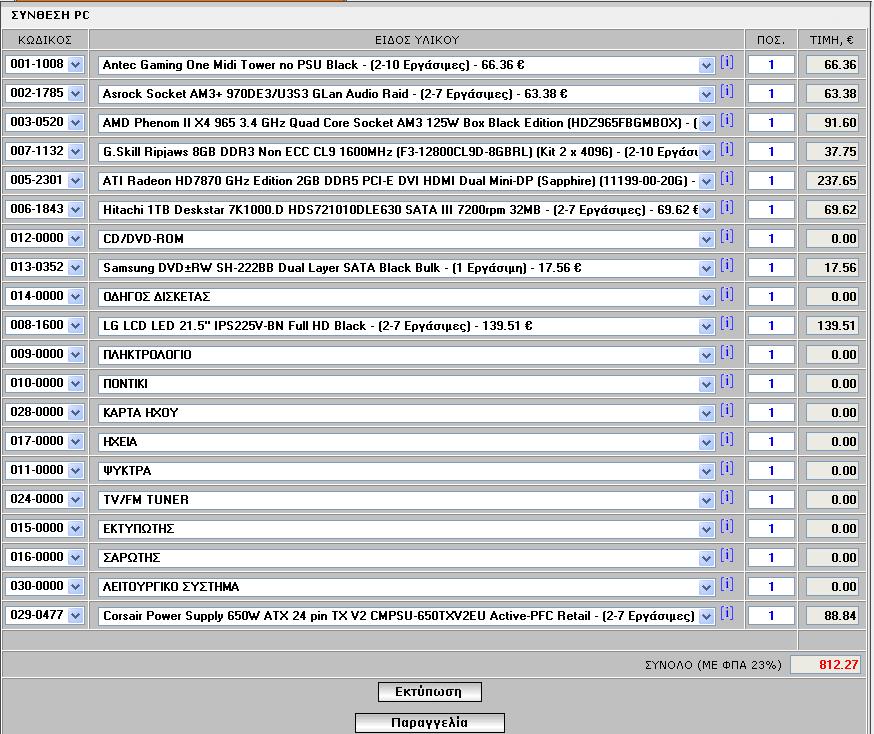Viewport: 874px width, 734px height.
Task: Open info icon on TV/FM TUNER row
Action: click(727, 497)
